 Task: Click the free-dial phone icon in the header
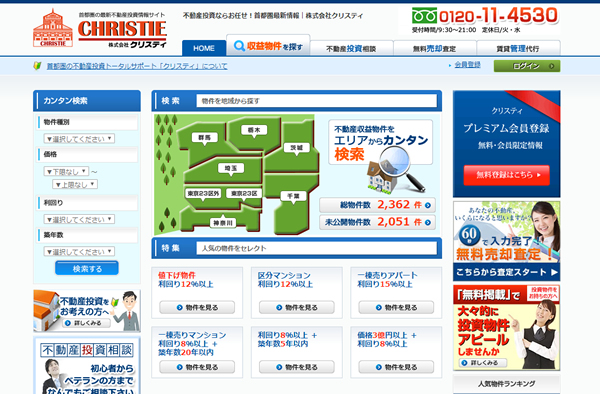pyautogui.click(x=424, y=16)
